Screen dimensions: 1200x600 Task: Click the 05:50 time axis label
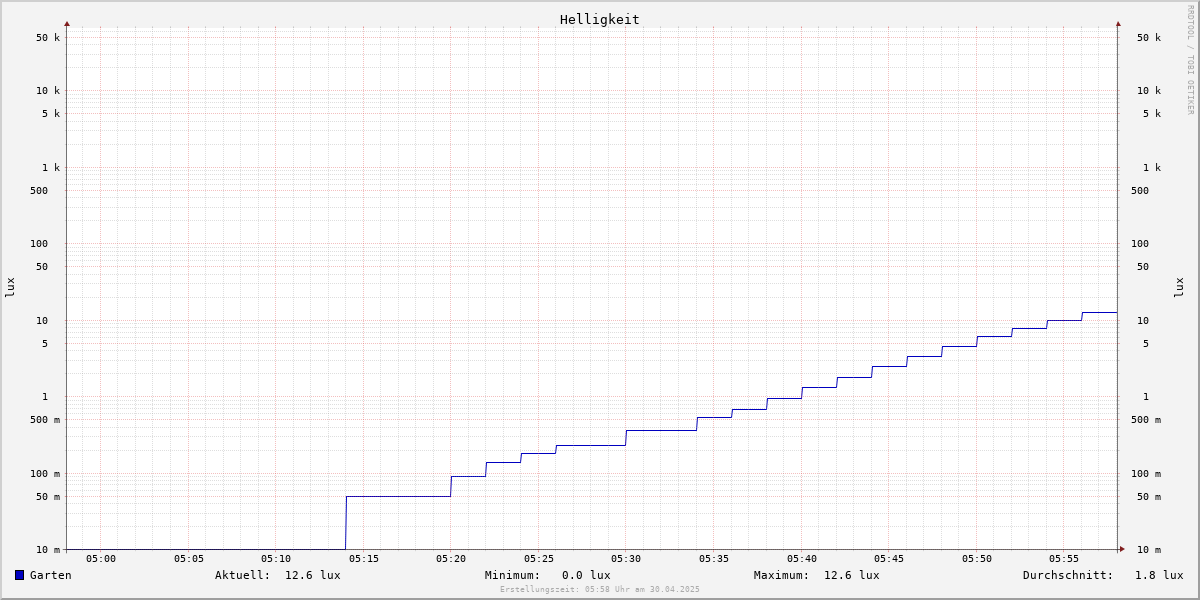point(977,559)
